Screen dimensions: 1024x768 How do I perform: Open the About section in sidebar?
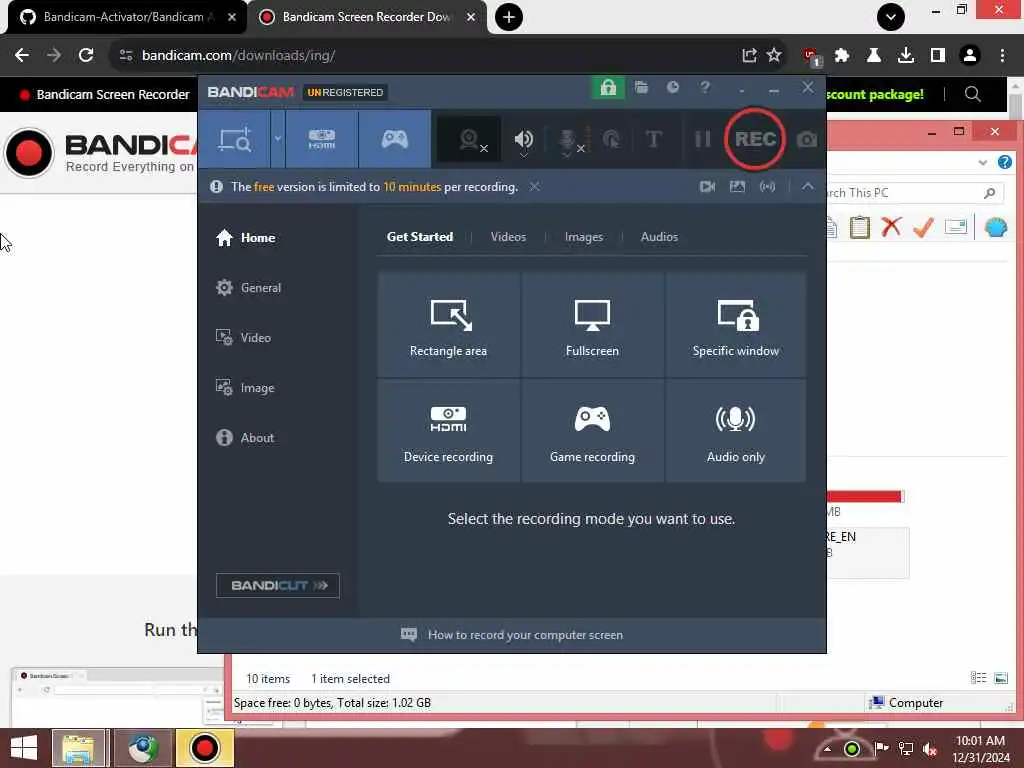(245, 438)
